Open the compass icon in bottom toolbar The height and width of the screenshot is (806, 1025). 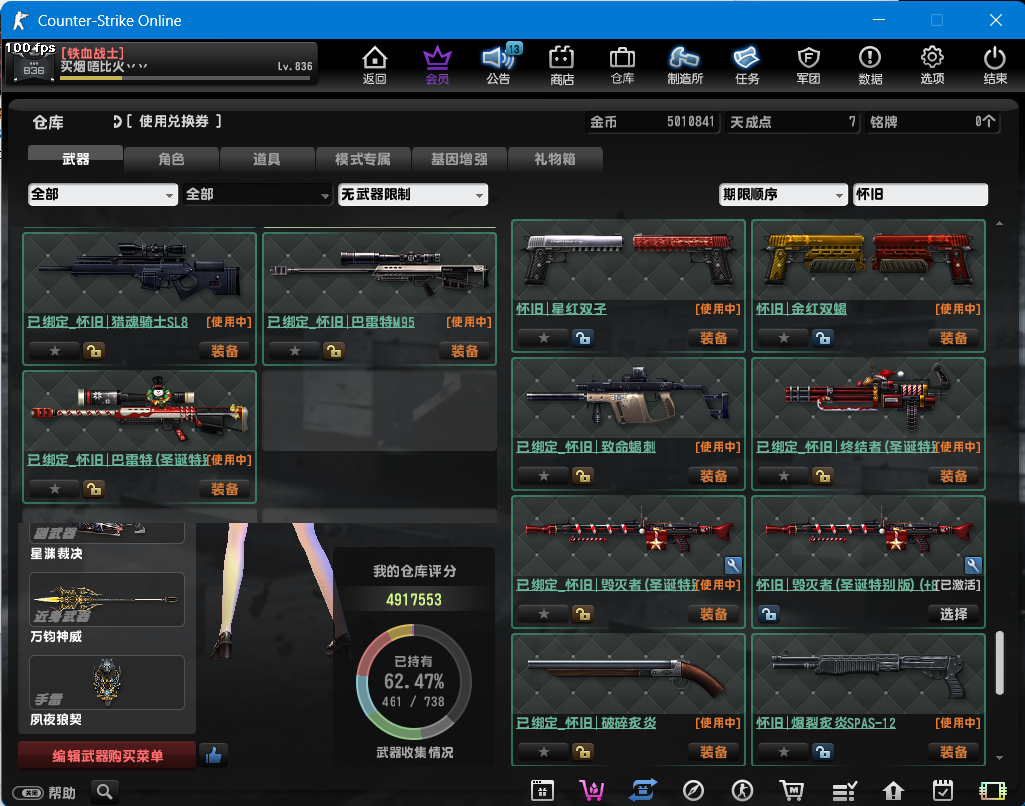[693, 791]
